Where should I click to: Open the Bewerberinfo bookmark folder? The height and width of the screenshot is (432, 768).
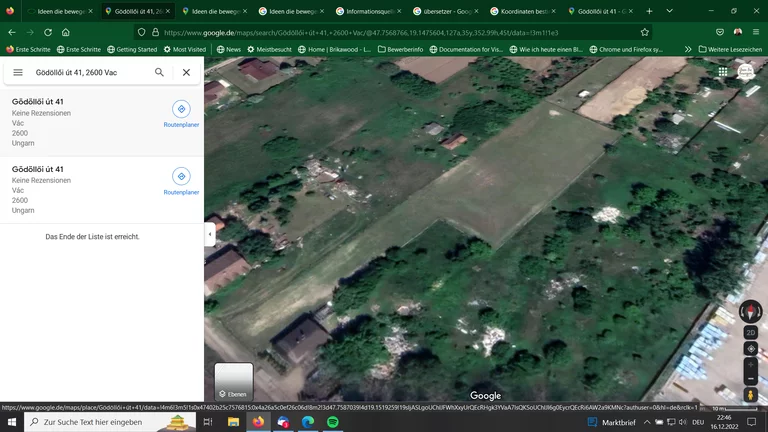(x=401, y=49)
